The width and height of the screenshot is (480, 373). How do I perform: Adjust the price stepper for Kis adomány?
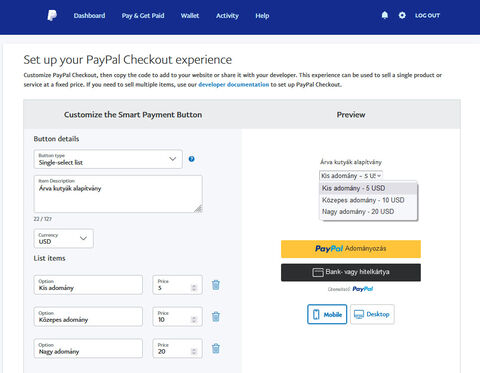pos(194,287)
